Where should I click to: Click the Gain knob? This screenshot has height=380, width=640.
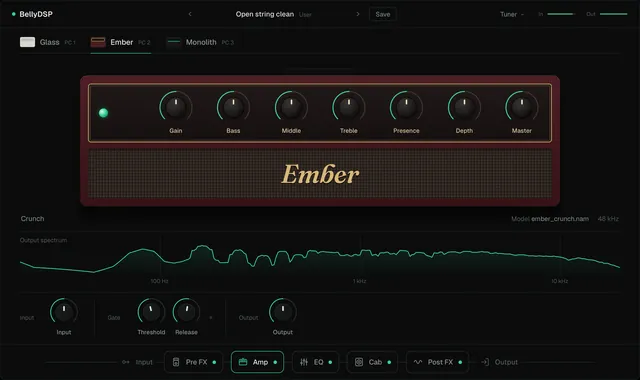pyautogui.click(x=176, y=107)
